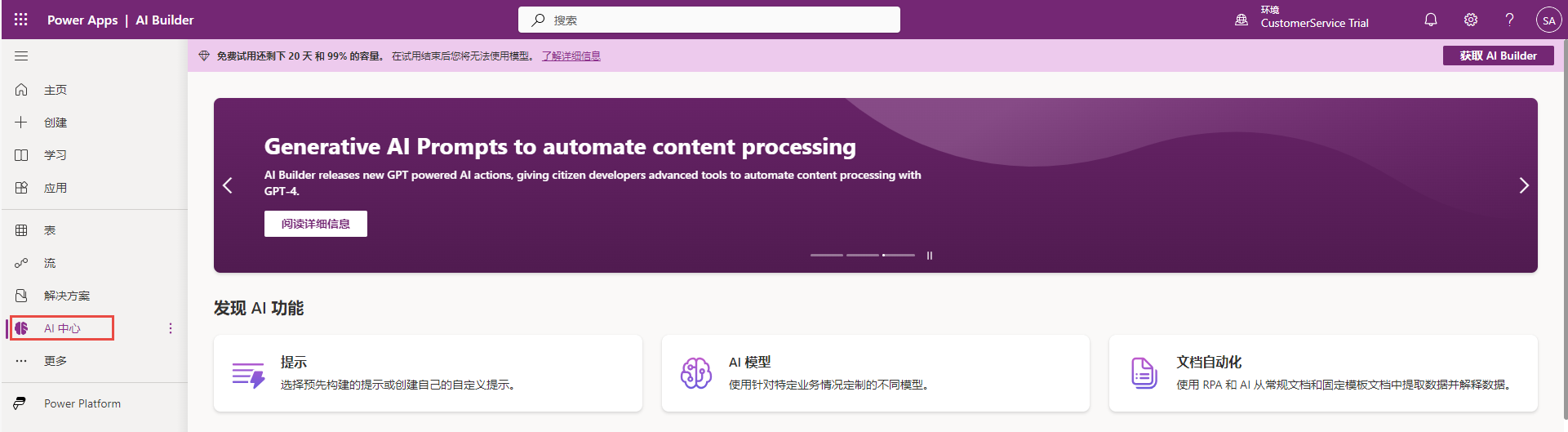Open settings gear icon
This screenshot has height=432, width=1568.
pos(1471,20)
